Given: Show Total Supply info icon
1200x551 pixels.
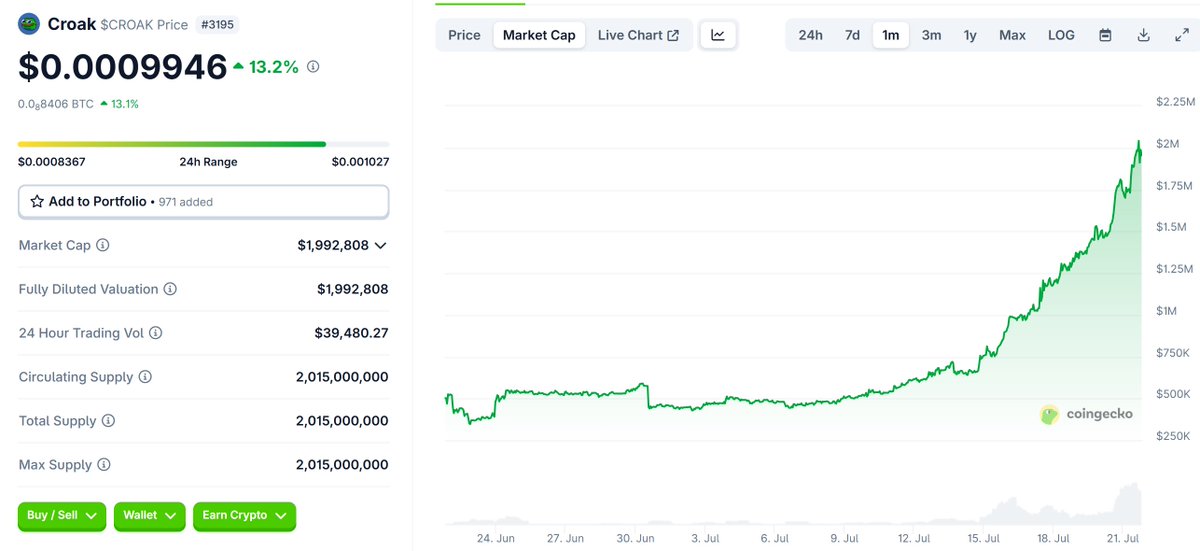Looking at the screenshot, I should click(x=108, y=421).
